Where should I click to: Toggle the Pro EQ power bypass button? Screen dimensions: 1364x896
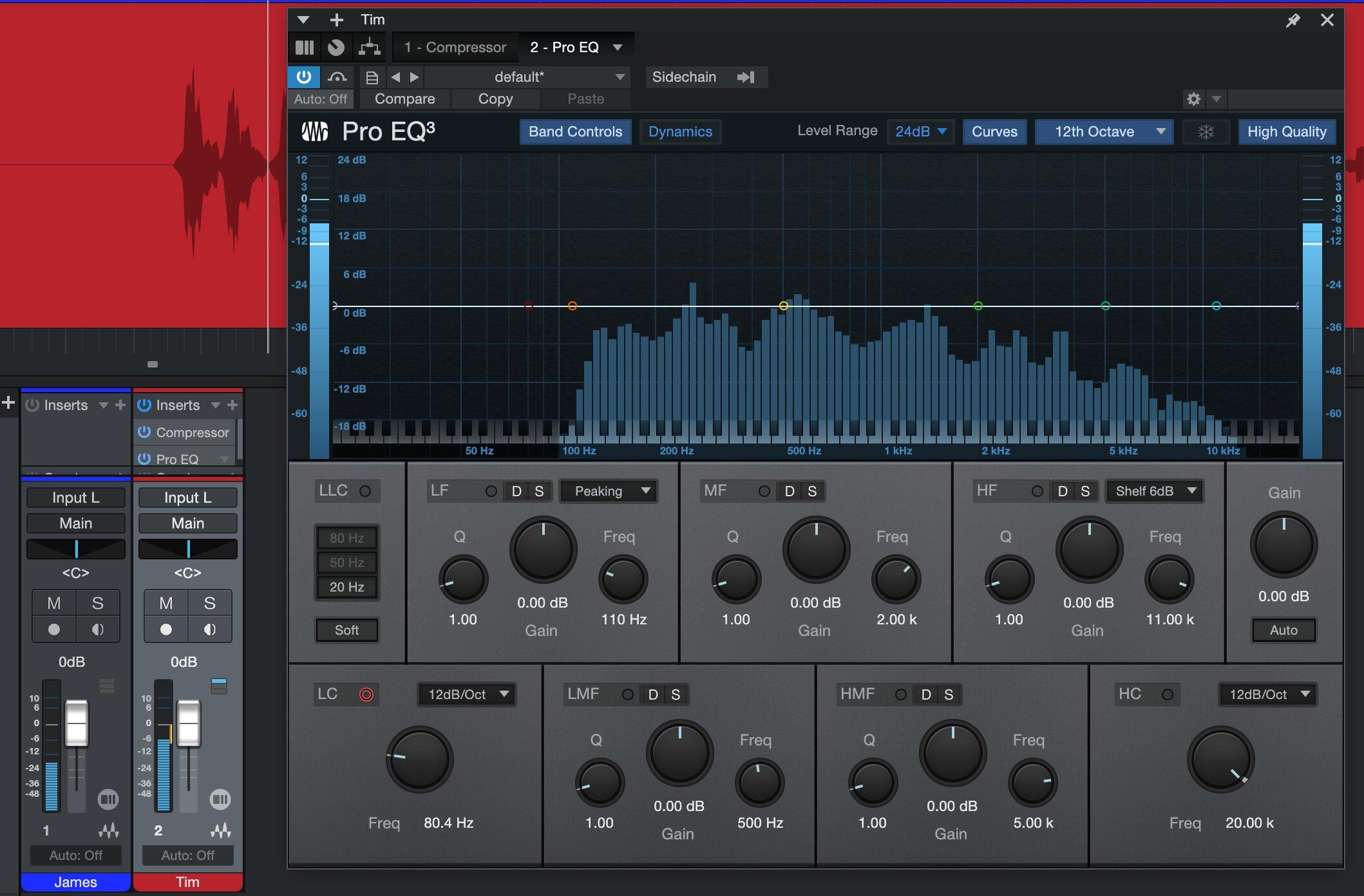pos(304,77)
